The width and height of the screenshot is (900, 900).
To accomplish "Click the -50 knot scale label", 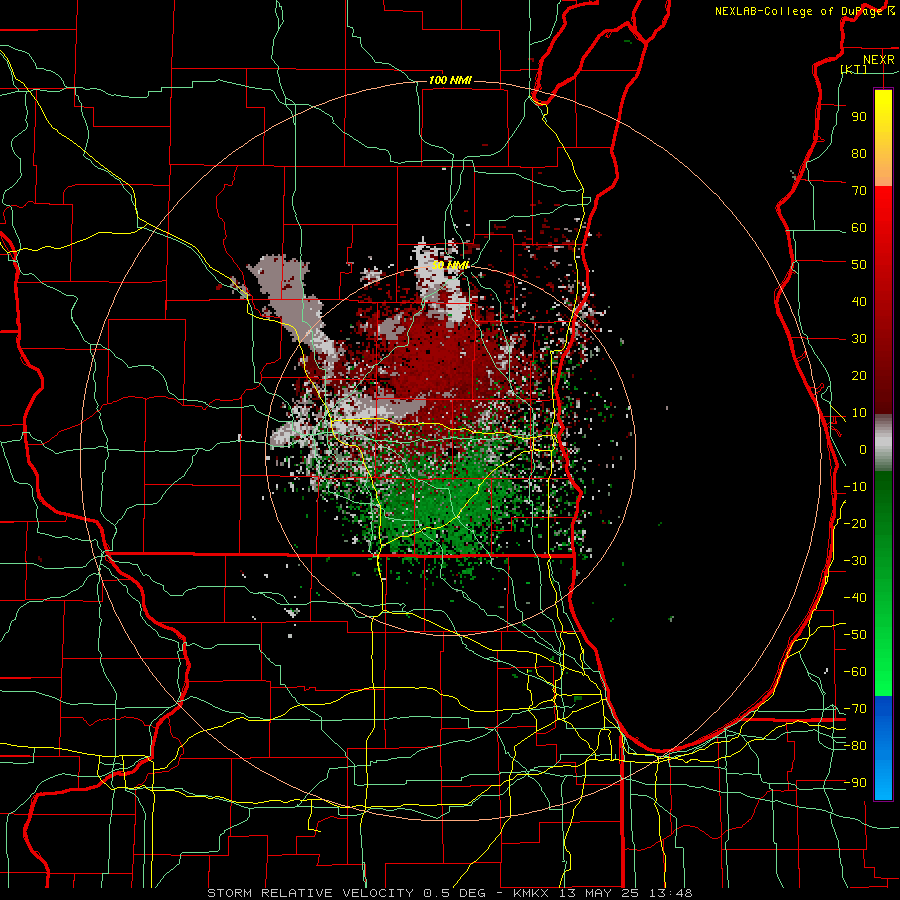I will point(855,635).
